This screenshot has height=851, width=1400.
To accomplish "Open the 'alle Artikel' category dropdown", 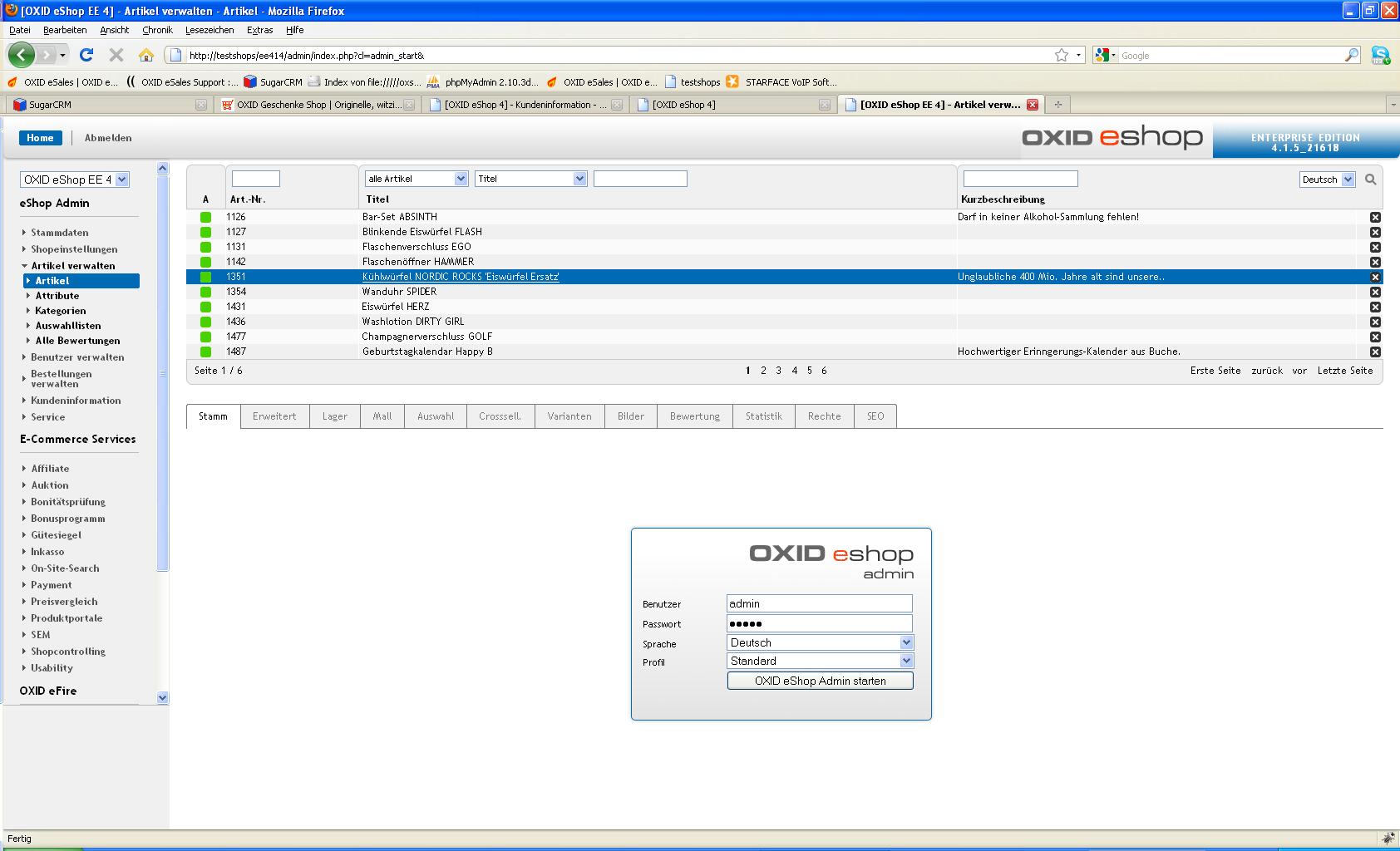I will [417, 179].
